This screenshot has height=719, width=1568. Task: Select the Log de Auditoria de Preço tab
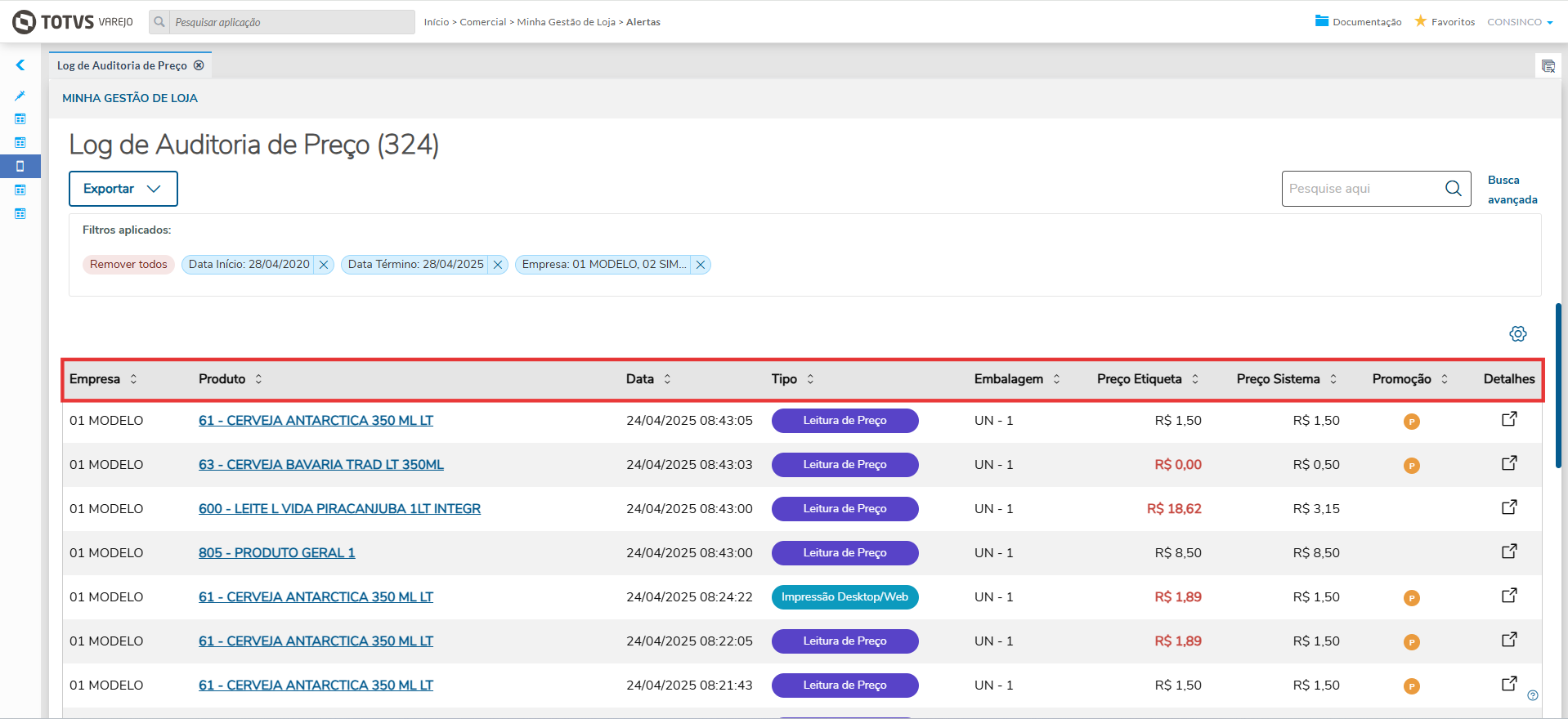click(x=123, y=65)
